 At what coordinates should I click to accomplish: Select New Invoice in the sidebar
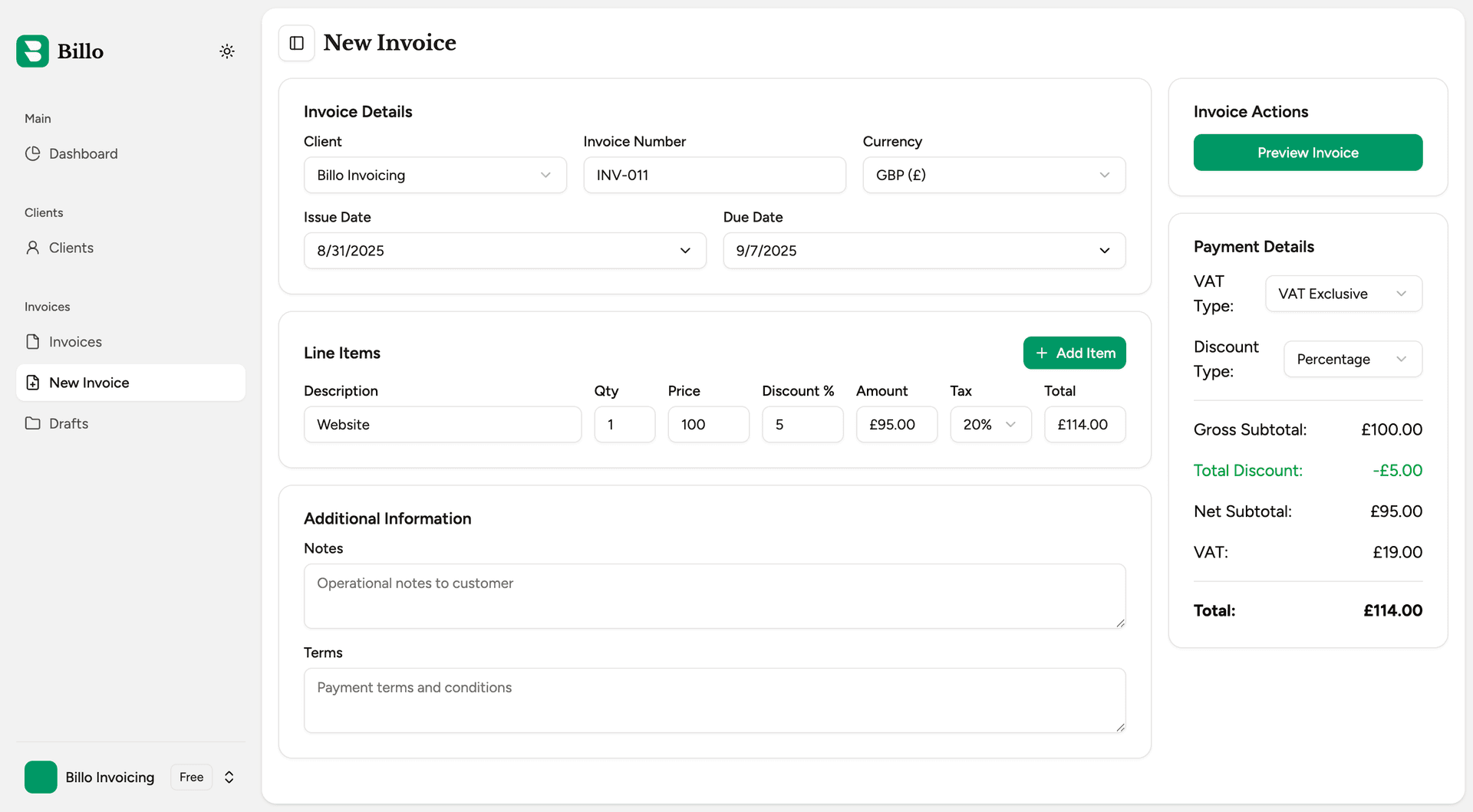pos(88,382)
